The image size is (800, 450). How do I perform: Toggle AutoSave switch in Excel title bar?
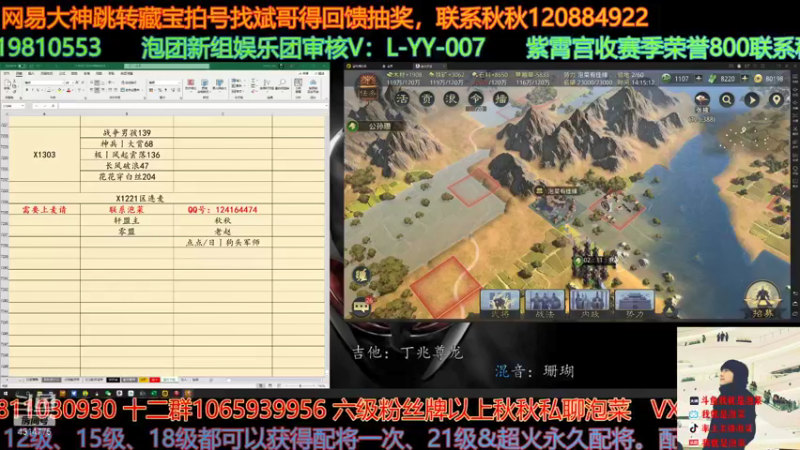pyautogui.click(x=22, y=66)
